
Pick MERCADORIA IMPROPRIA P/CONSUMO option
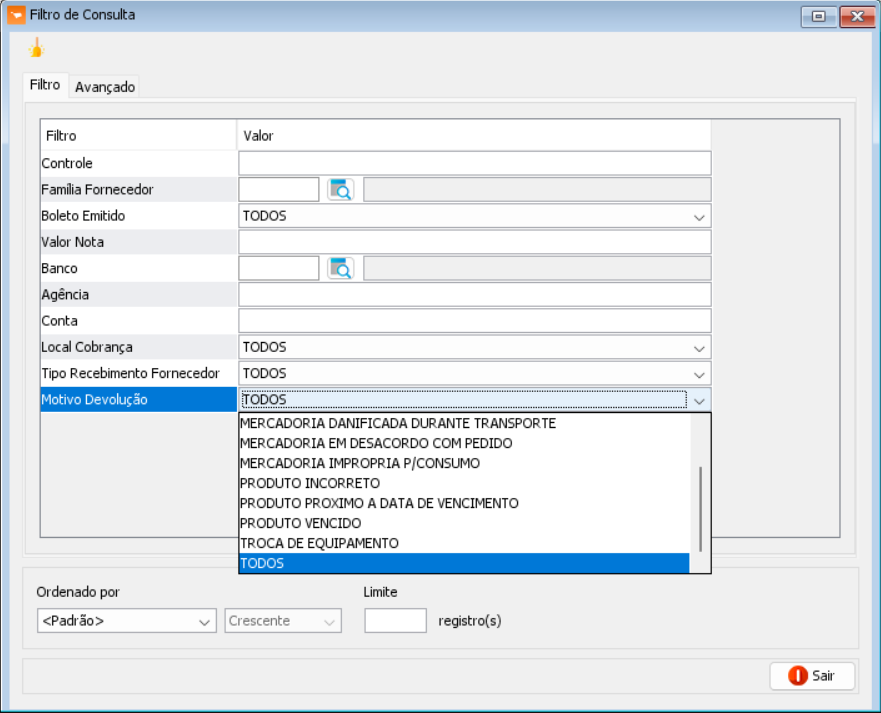[360, 463]
